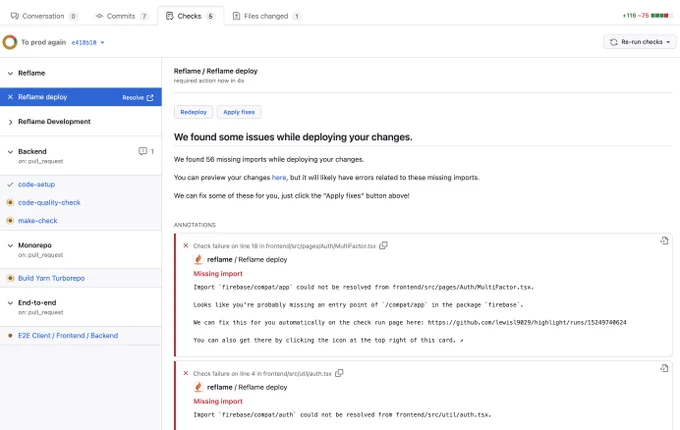Open the auth.tsx check failure line link
This screenshot has width=680, height=430.
click(262, 374)
